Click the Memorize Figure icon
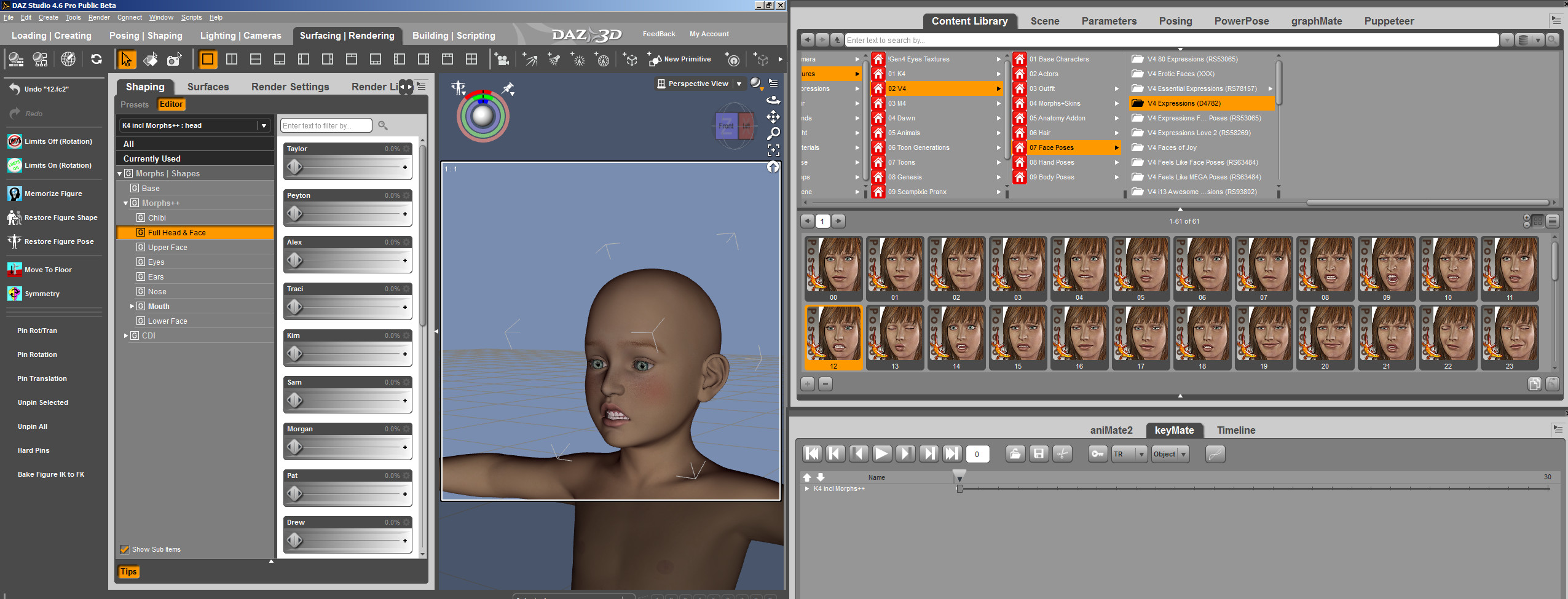Viewport: 1568px width, 599px height. pos(15,194)
